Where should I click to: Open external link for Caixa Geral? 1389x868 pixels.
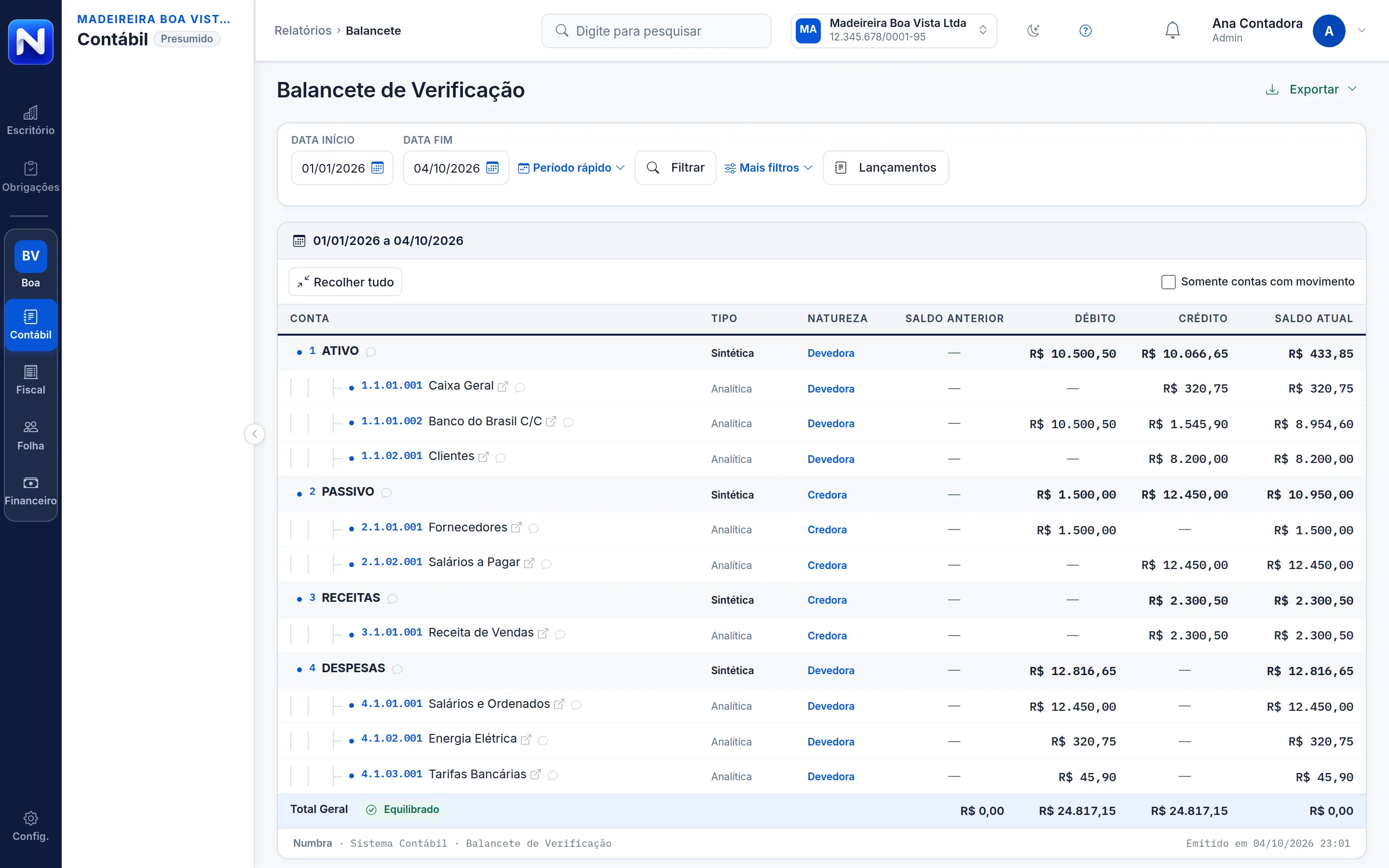point(503,387)
